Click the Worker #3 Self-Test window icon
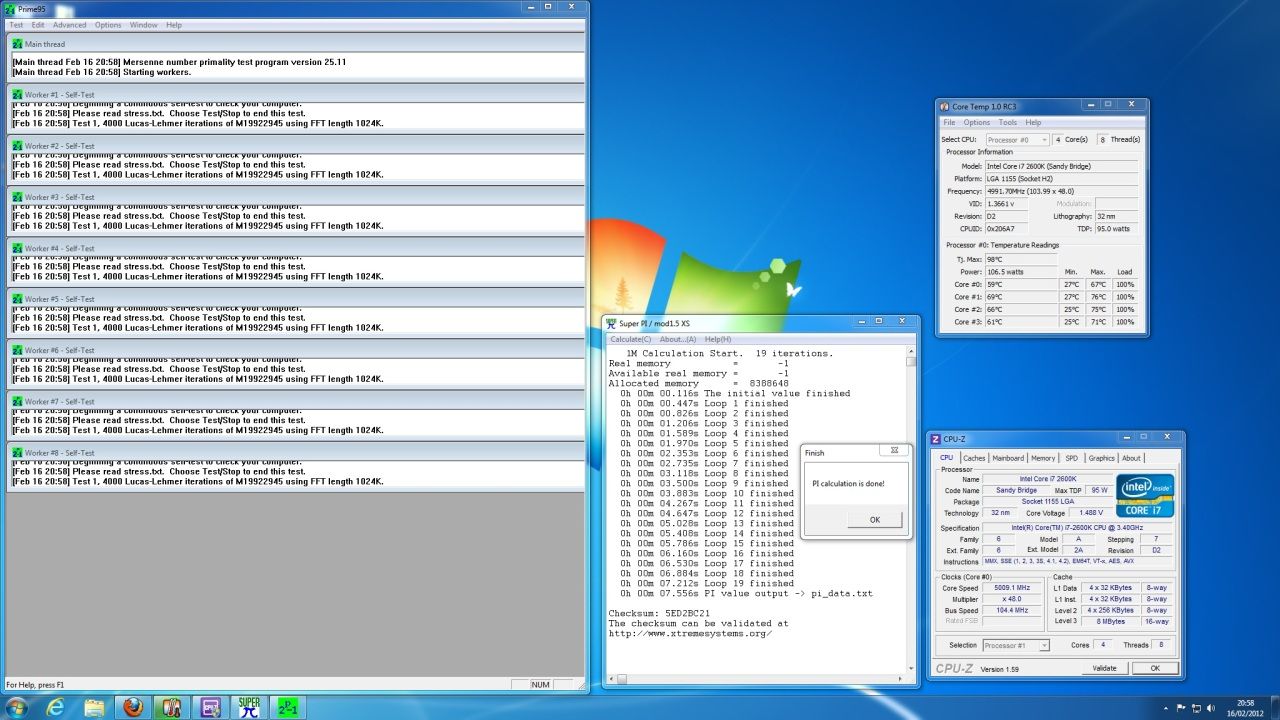 click(x=17, y=197)
